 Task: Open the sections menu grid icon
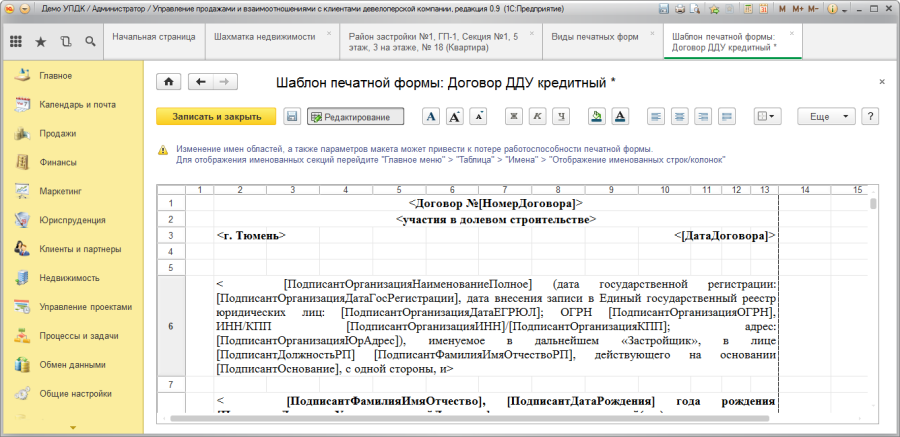pyautogui.click(x=16, y=42)
